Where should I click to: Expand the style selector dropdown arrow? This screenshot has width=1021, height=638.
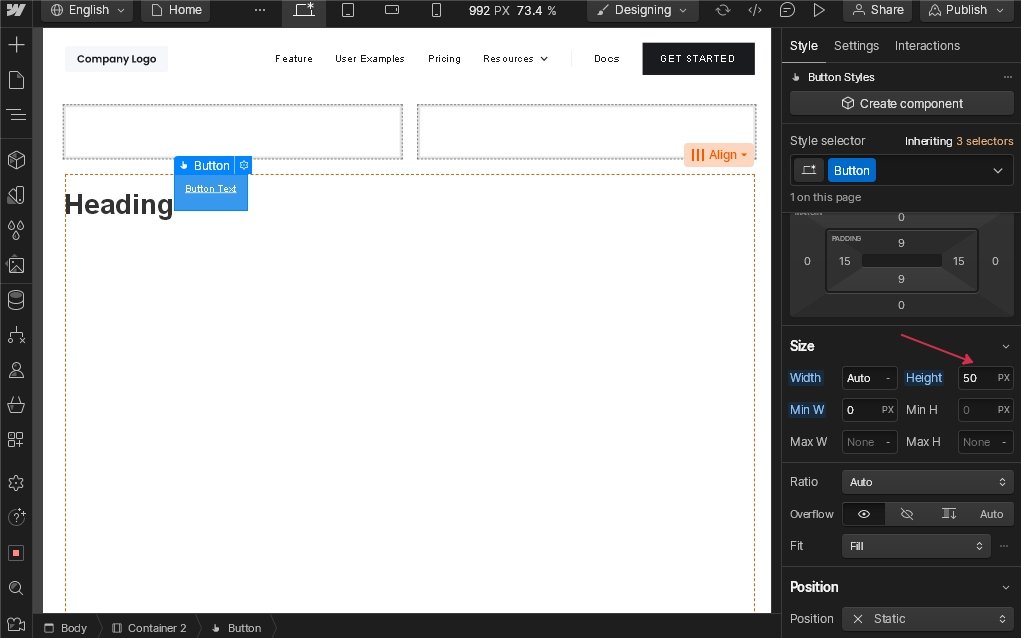pos(998,171)
